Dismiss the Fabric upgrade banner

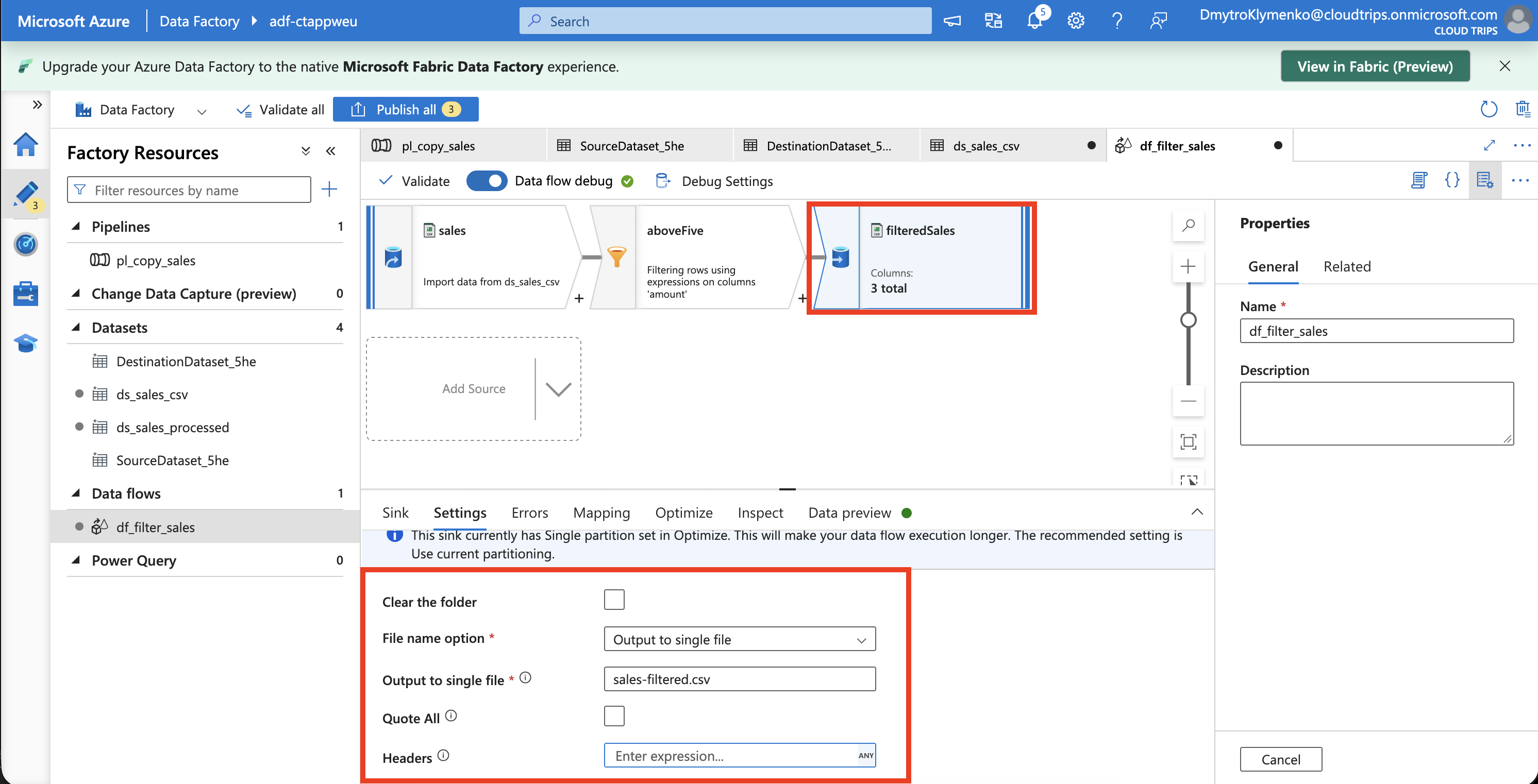(x=1504, y=66)
